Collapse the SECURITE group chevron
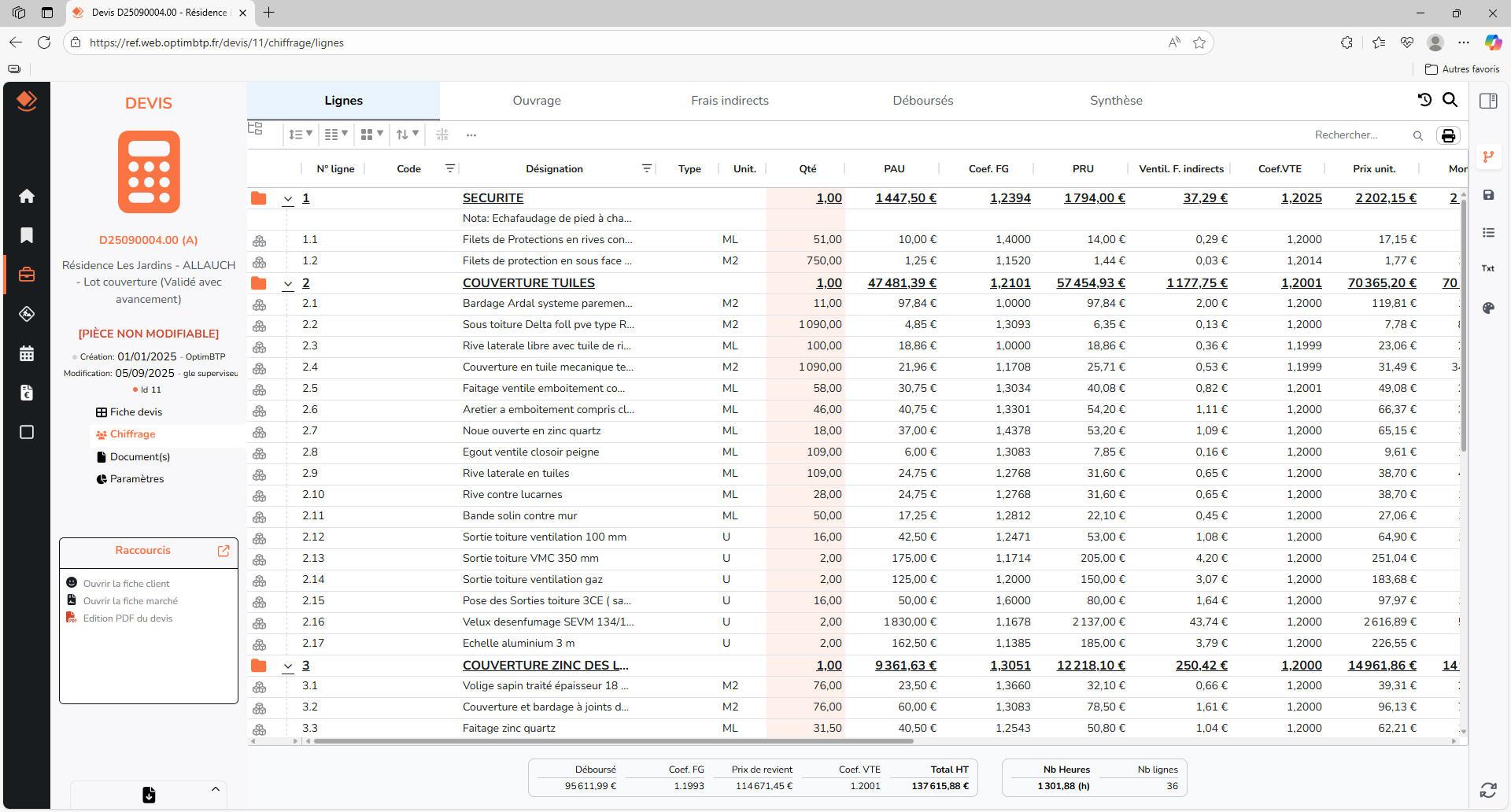1511x812 pixels. click(x=288, y=199)
